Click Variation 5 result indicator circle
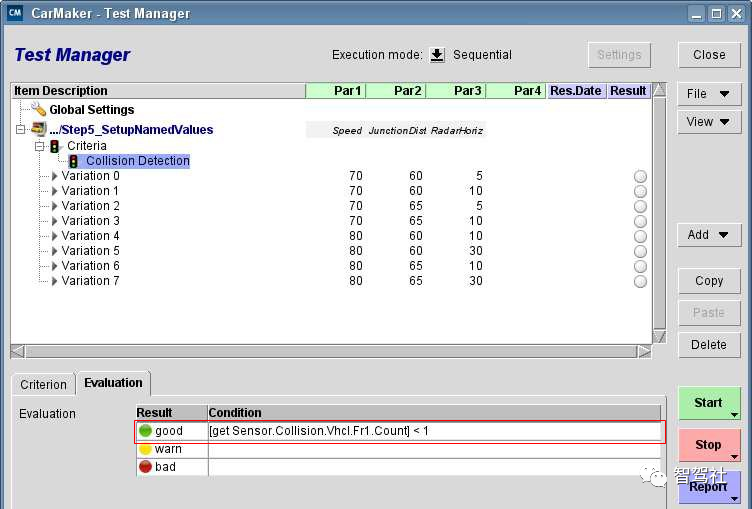Viewport: 752px width, 509px height. (640, 251)
